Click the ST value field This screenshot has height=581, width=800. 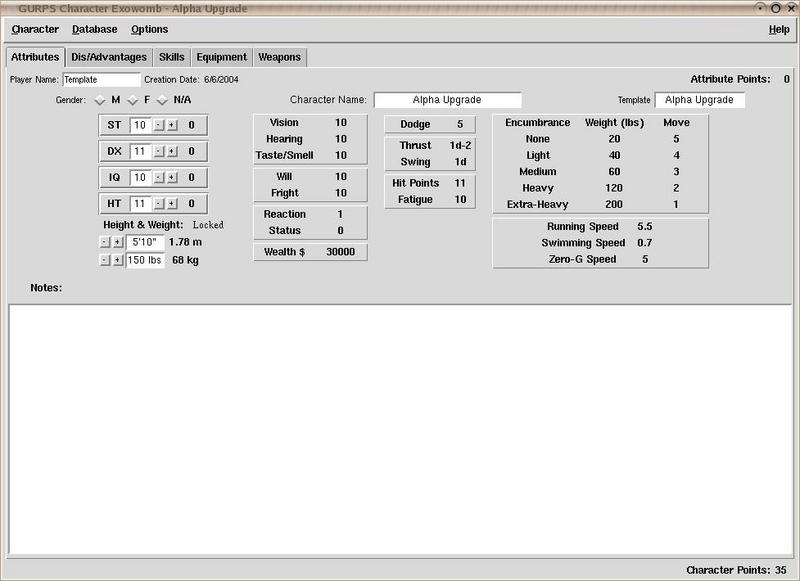140,125
